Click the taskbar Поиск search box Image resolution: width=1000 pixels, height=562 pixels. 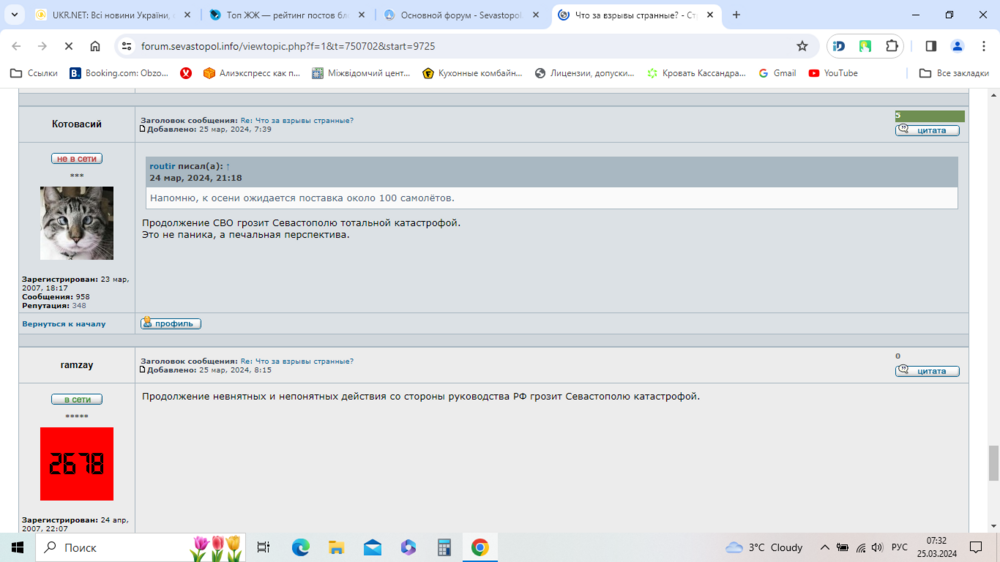(x=140, y=547)
